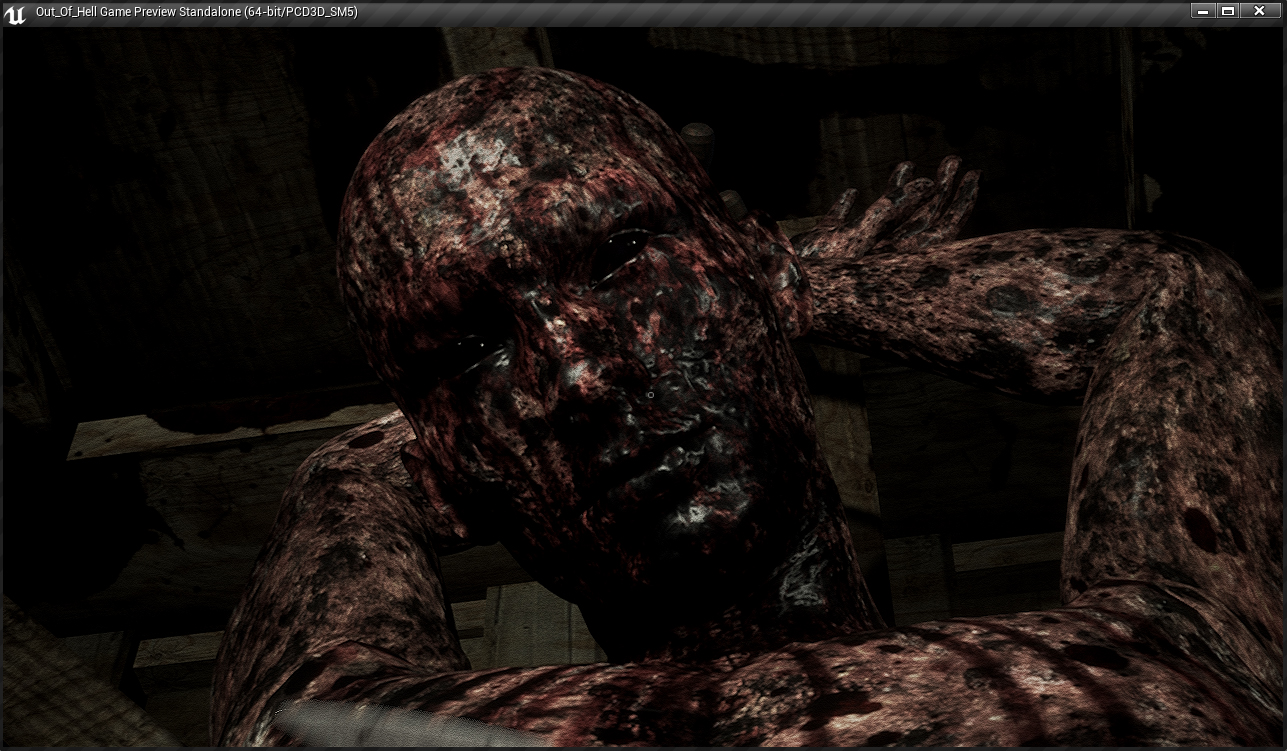
Task: Maximize the game preview window
Action: point(1229,11)
